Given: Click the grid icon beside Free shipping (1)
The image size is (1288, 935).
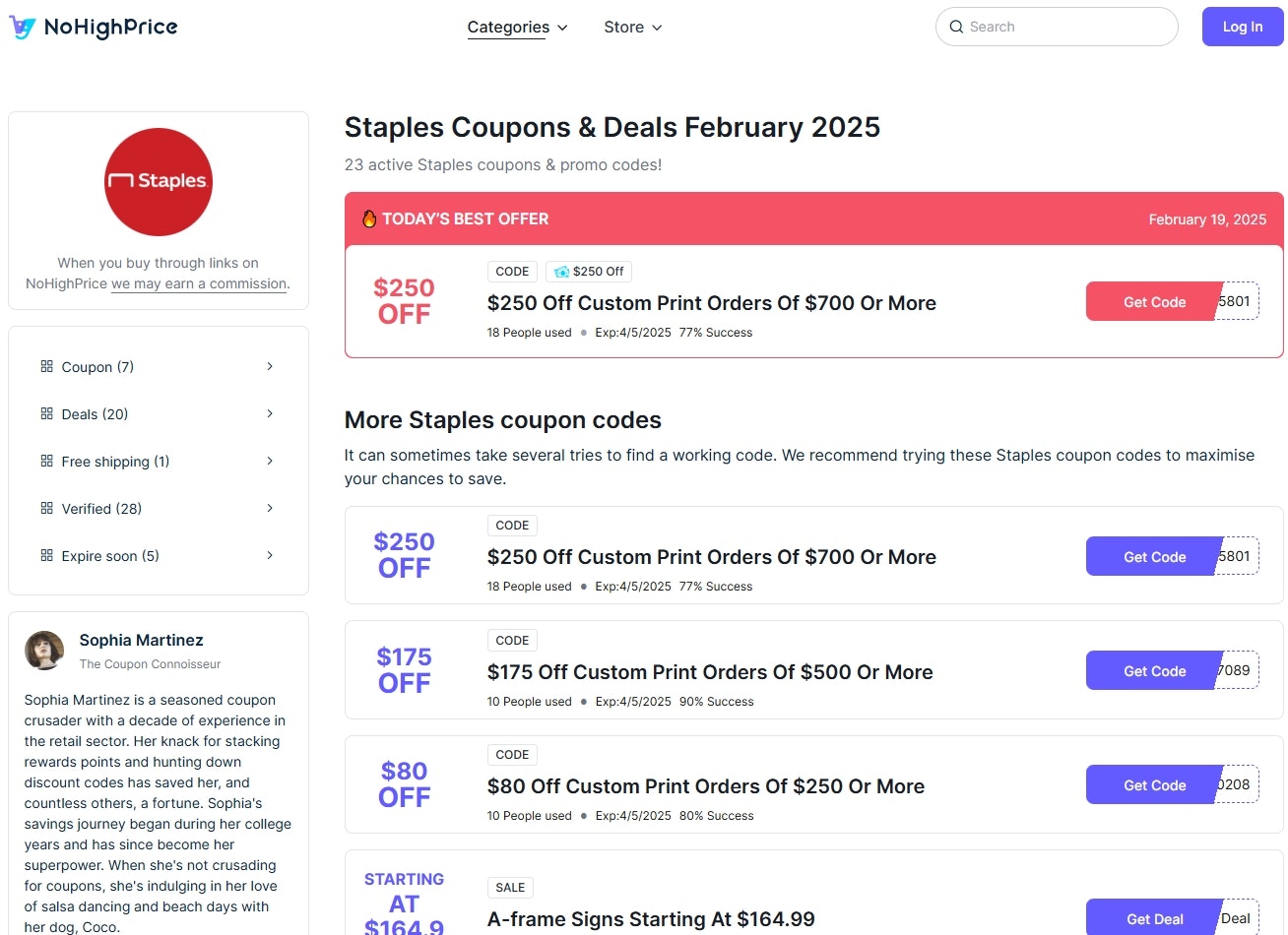Looking at the screenshot, I should click(x=46, y=461).
